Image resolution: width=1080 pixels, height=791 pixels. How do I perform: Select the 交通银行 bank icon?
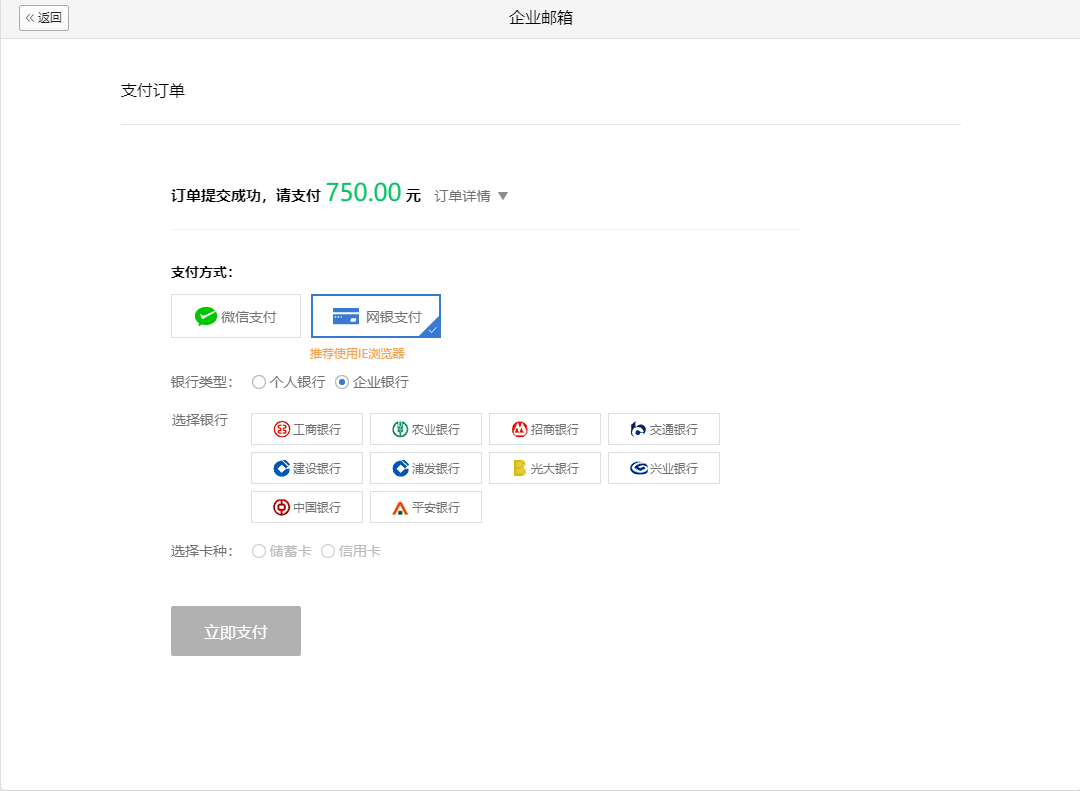coord(663,428)
